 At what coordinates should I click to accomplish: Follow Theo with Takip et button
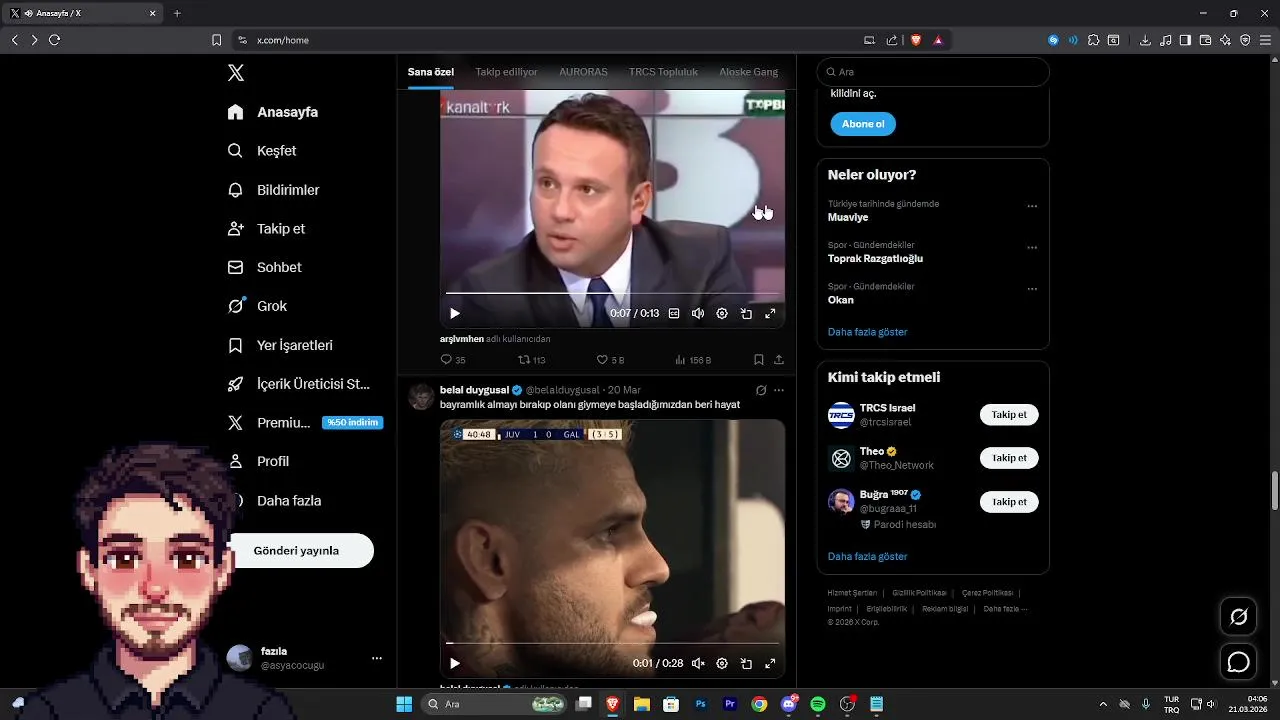[1009, 458]
